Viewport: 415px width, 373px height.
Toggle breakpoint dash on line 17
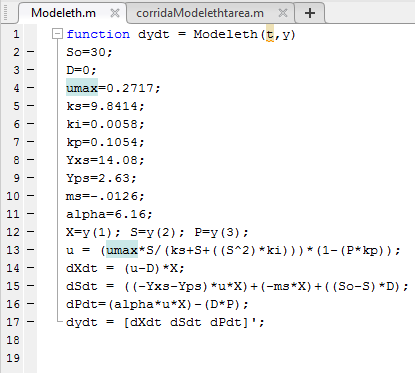coord(31,322)
